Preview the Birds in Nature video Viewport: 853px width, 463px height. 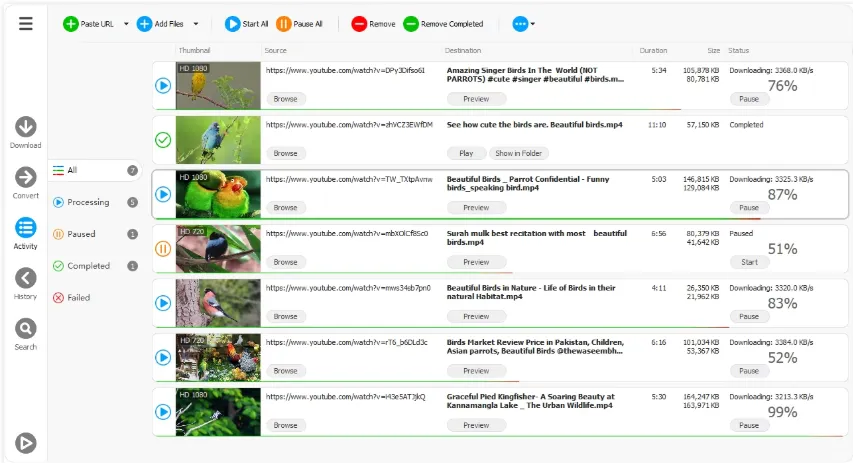click(477, 317)
